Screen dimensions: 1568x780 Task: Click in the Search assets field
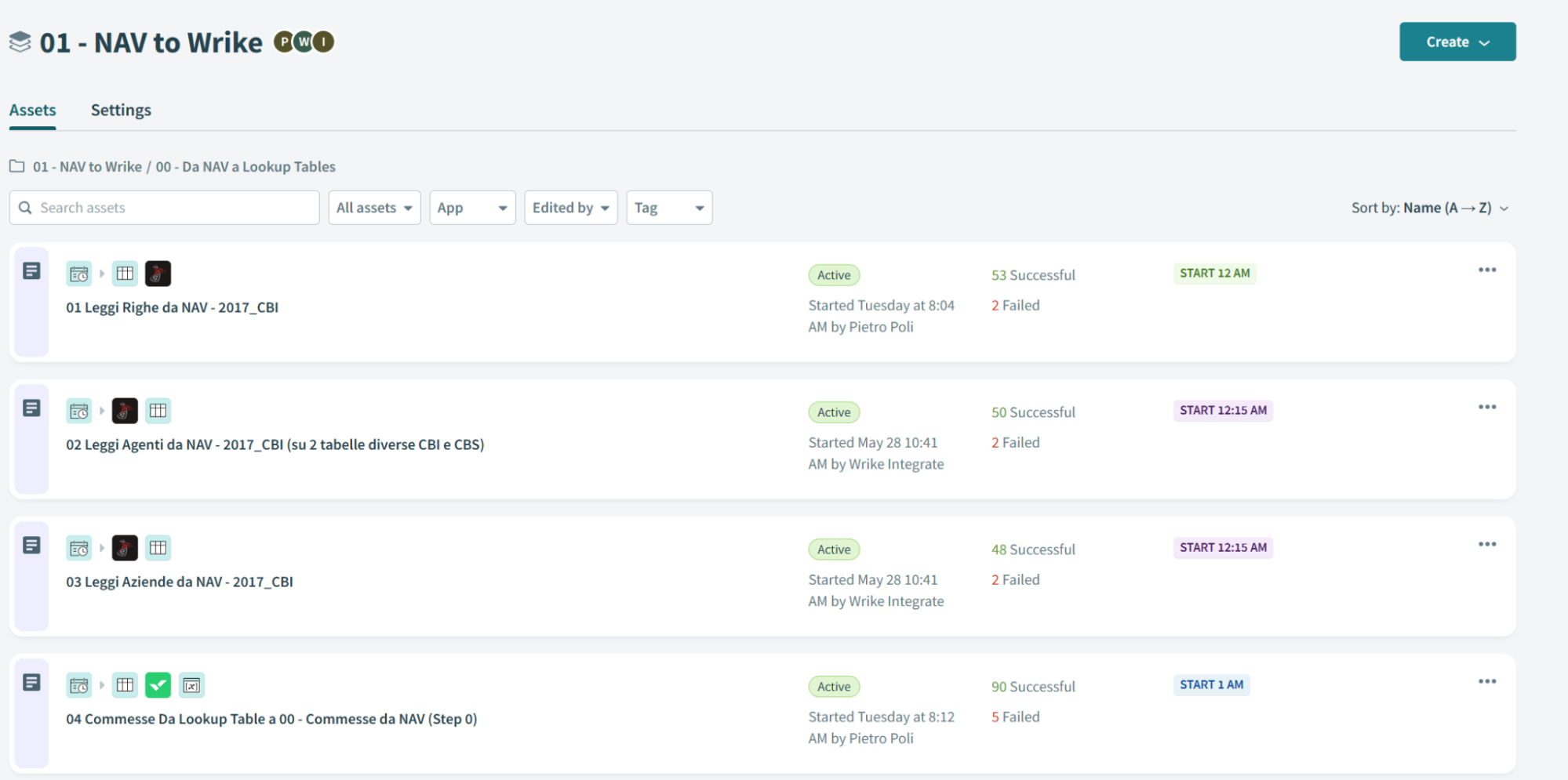tap(164, 208)
